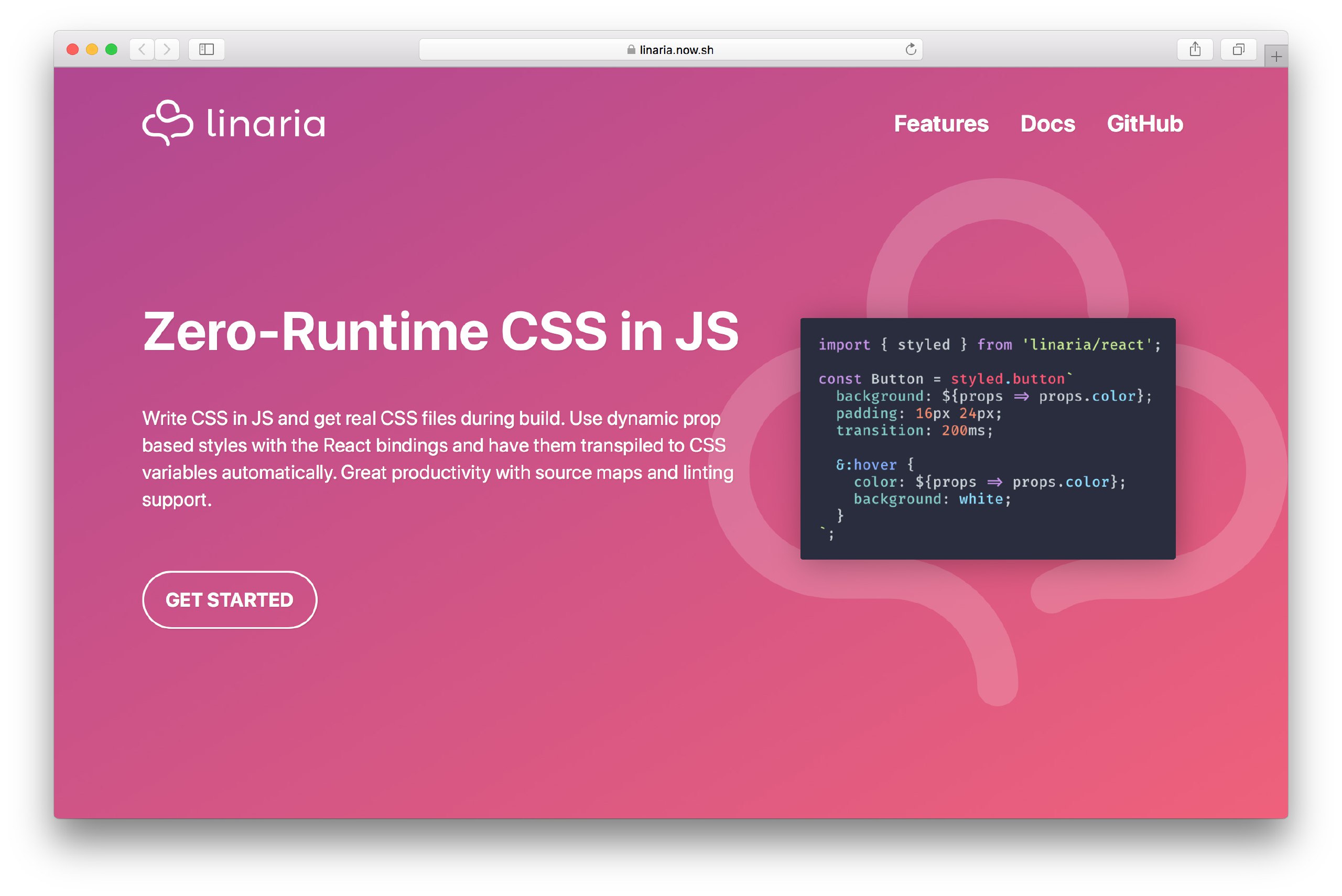Click the linaria cloud logo
This screenshot has height=896, width=1342.
[x=167, y=123]
